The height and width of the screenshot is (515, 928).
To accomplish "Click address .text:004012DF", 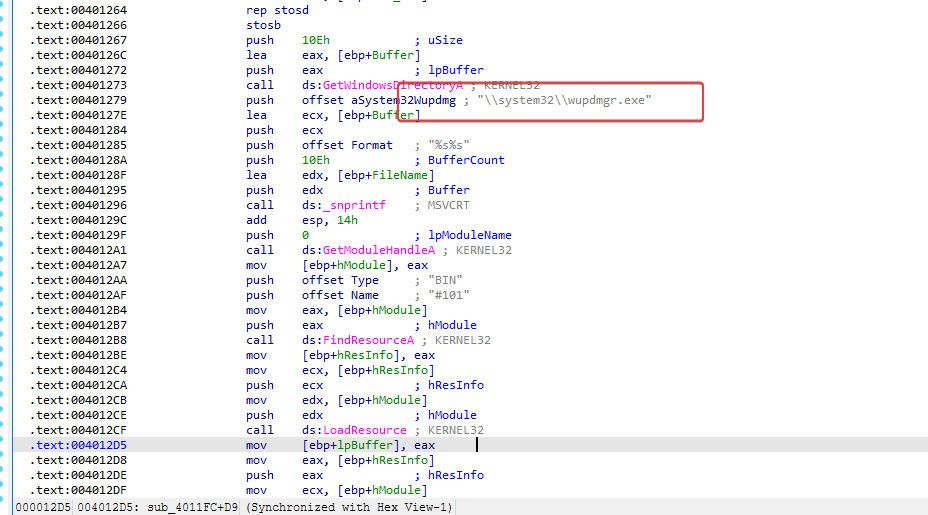I will click(78, 490).
